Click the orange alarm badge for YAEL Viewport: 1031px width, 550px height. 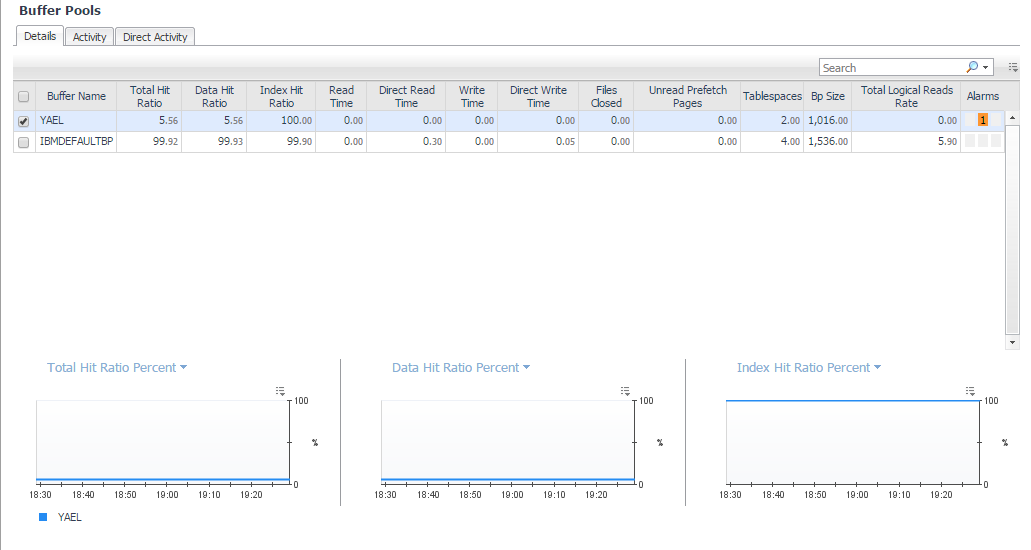click(x=982, y=120)
